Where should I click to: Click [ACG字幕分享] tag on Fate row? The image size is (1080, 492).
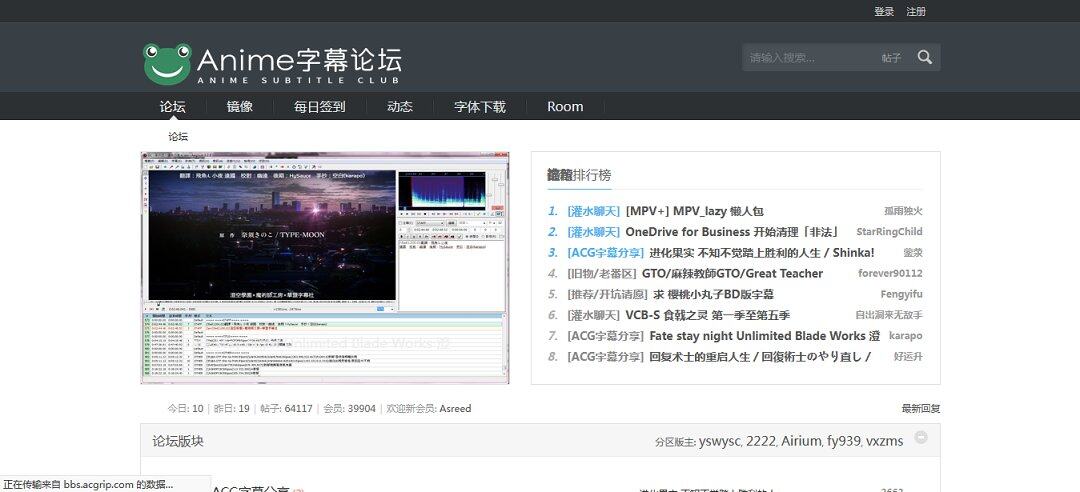(x=605, y=336)
